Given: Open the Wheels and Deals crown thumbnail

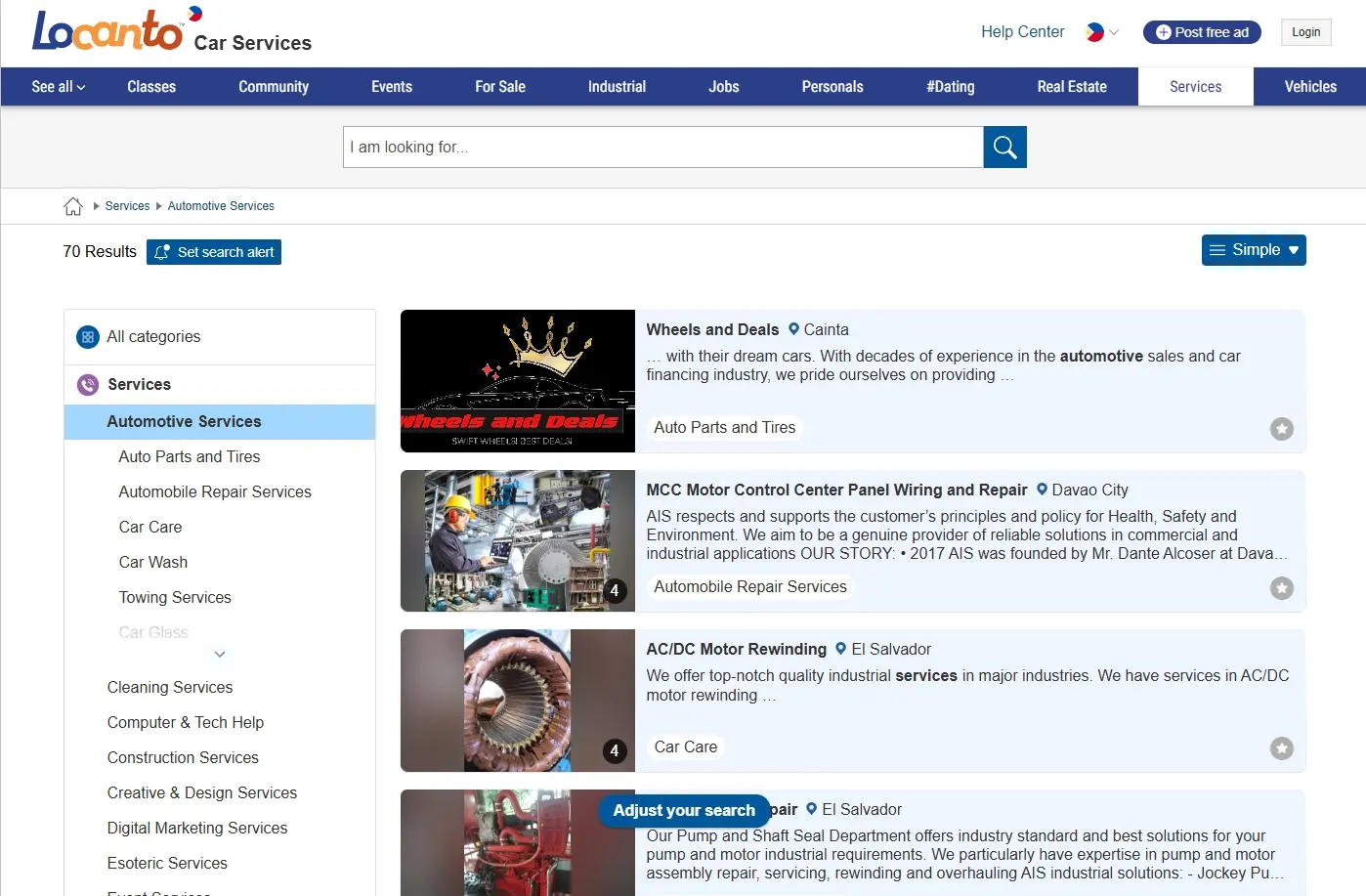Looking at the screenshot, I should pyautogui.click(x=518, y=381).
